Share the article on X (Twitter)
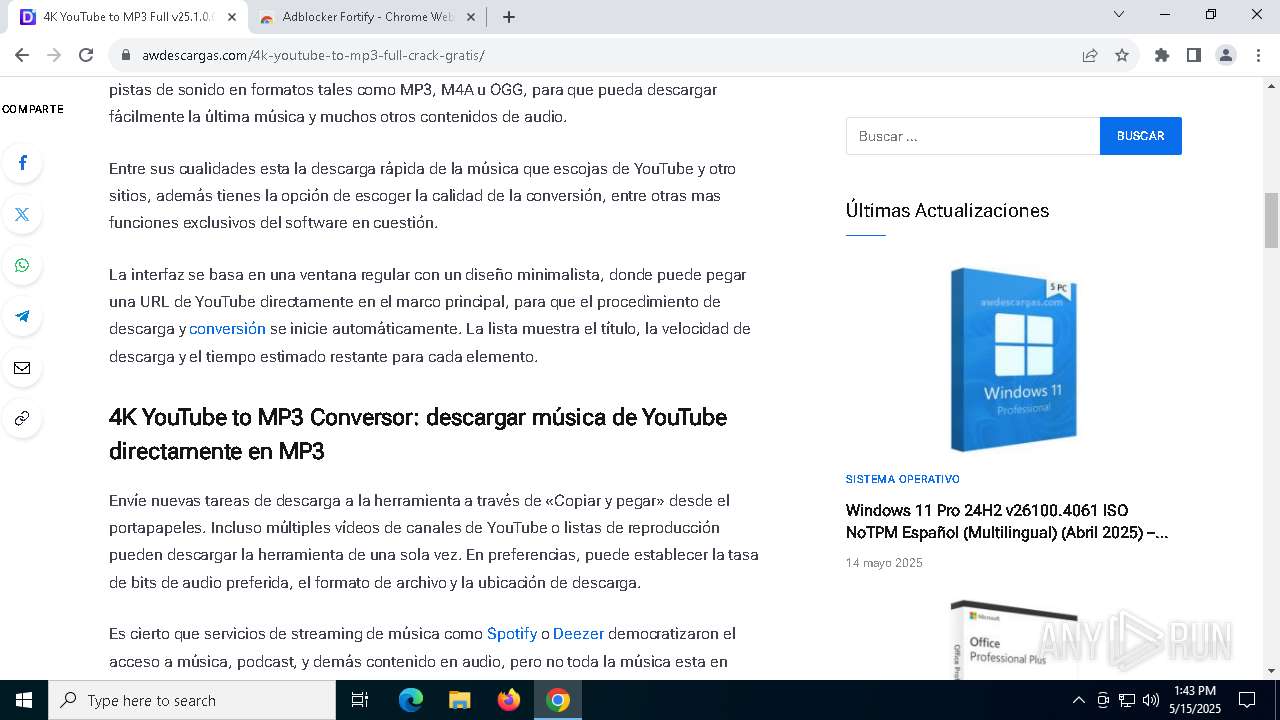Viewport: 1280px width, 720px height. (x=22, y=214)
